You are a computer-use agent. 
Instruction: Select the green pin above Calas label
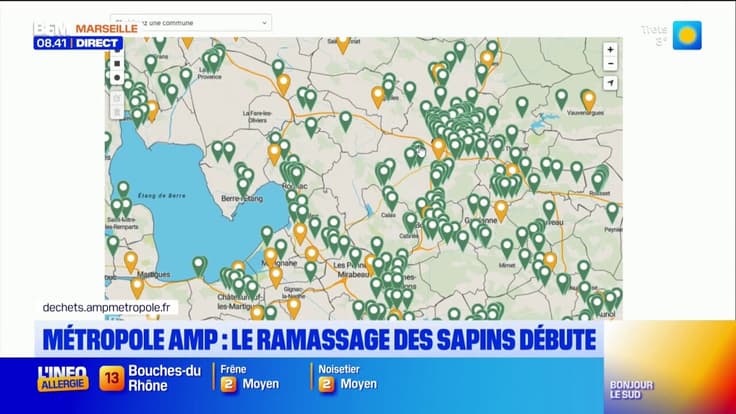click(x=391, y=200)
